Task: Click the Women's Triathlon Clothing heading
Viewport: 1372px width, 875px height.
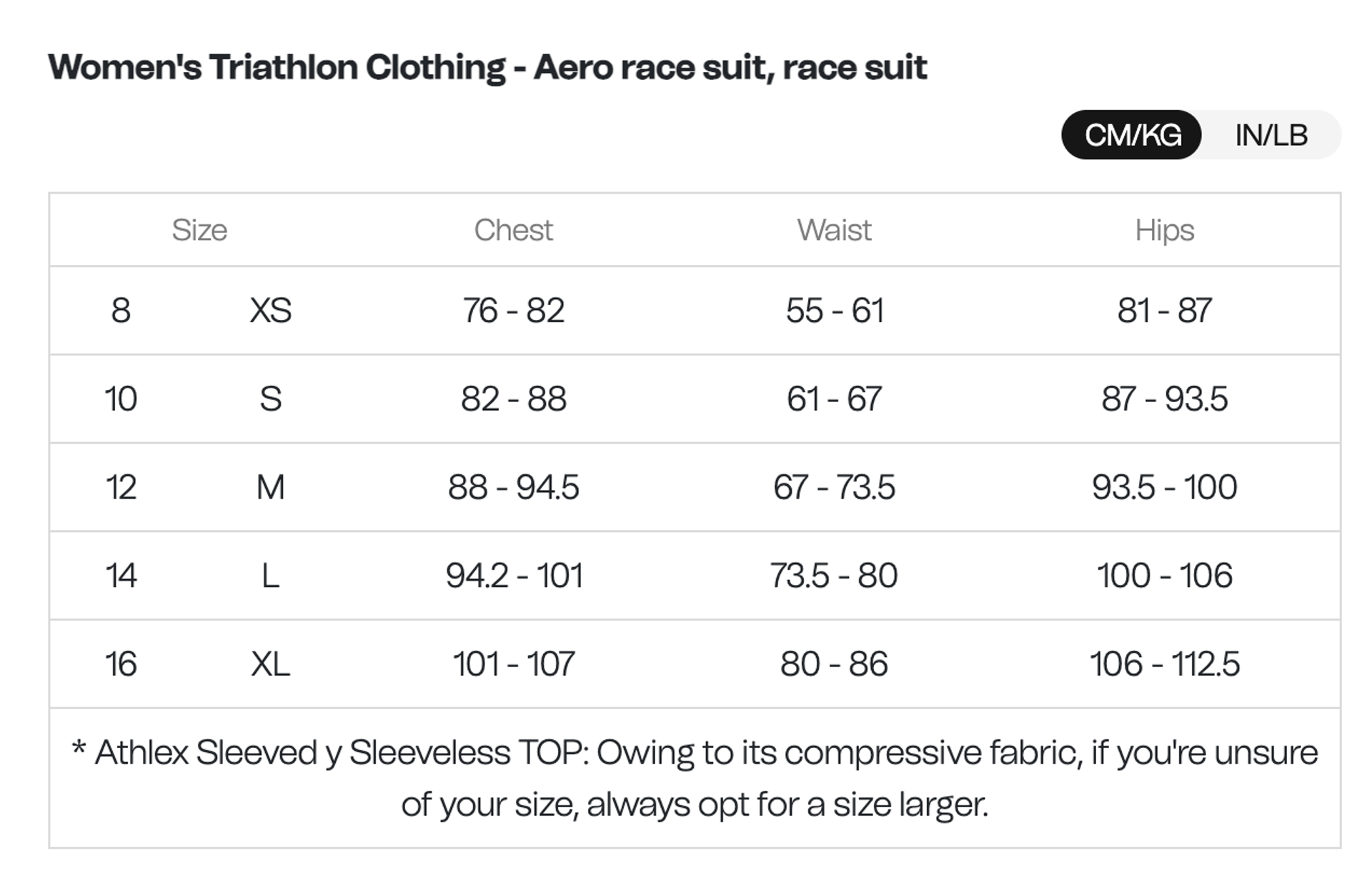Action: pyautogui.click(x=487, y=67)
